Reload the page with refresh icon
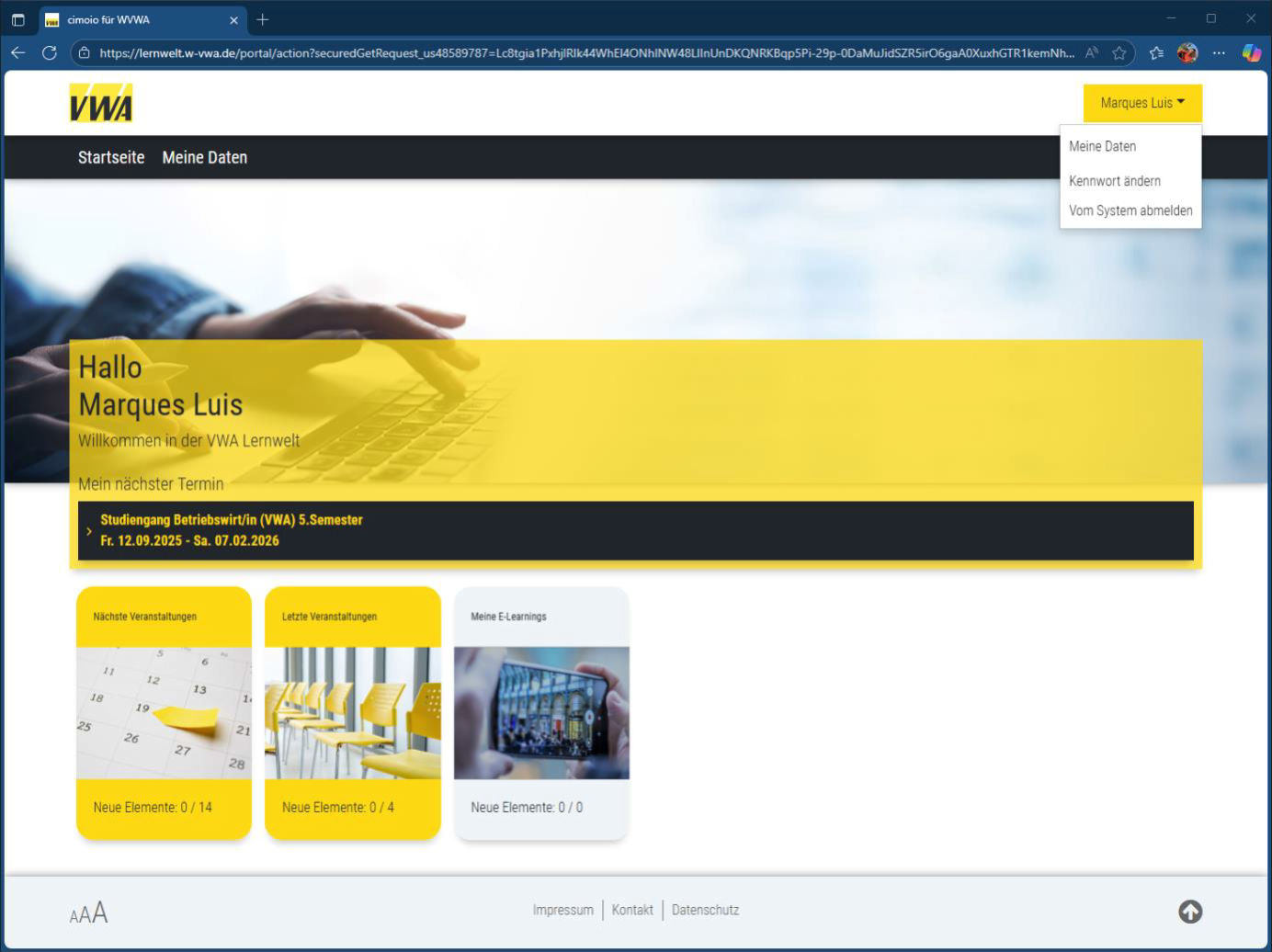 pos(50,53)
